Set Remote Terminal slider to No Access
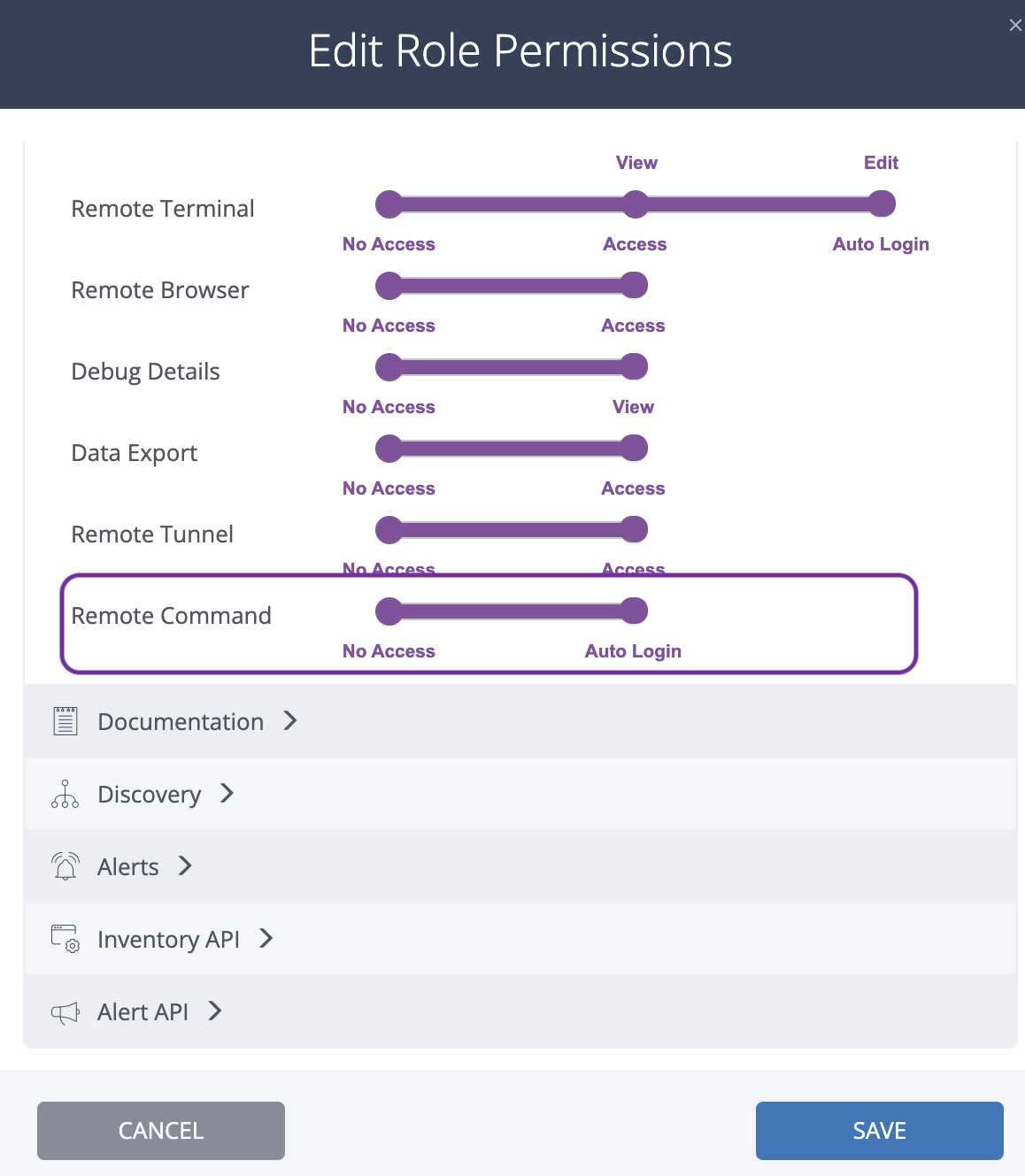Image resolution: width=1025 pixels, height=1176 pixels. 389,204
